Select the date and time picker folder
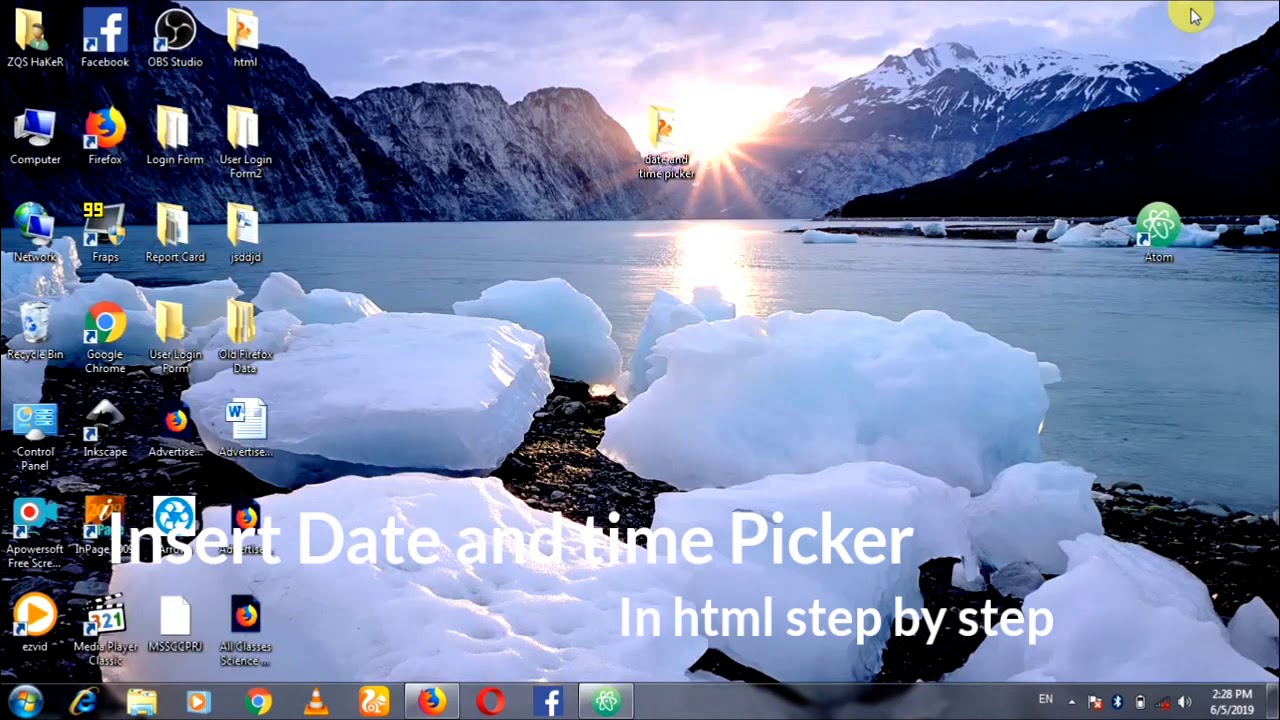This screenshot has height=720, width=1280. tap(666, 142)
